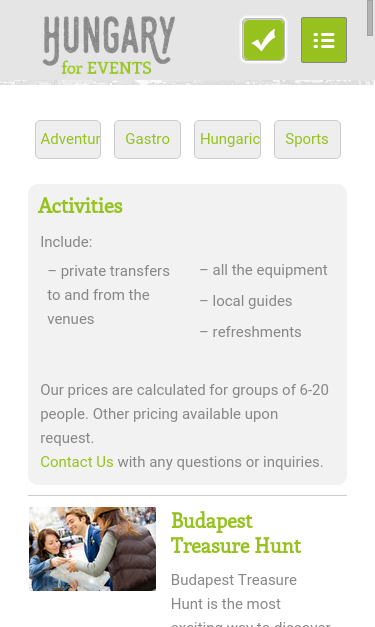
Task: Click the "refreshments" list item
Action: [251, 332]
